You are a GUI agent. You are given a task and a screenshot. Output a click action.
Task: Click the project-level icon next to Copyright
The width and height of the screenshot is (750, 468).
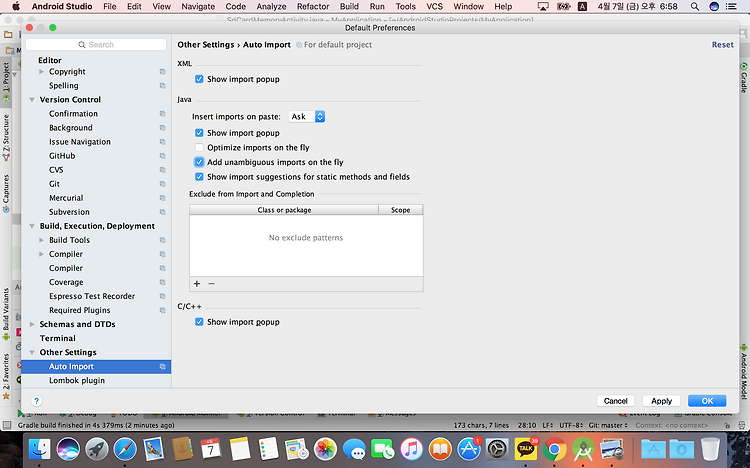click(163, 72)
